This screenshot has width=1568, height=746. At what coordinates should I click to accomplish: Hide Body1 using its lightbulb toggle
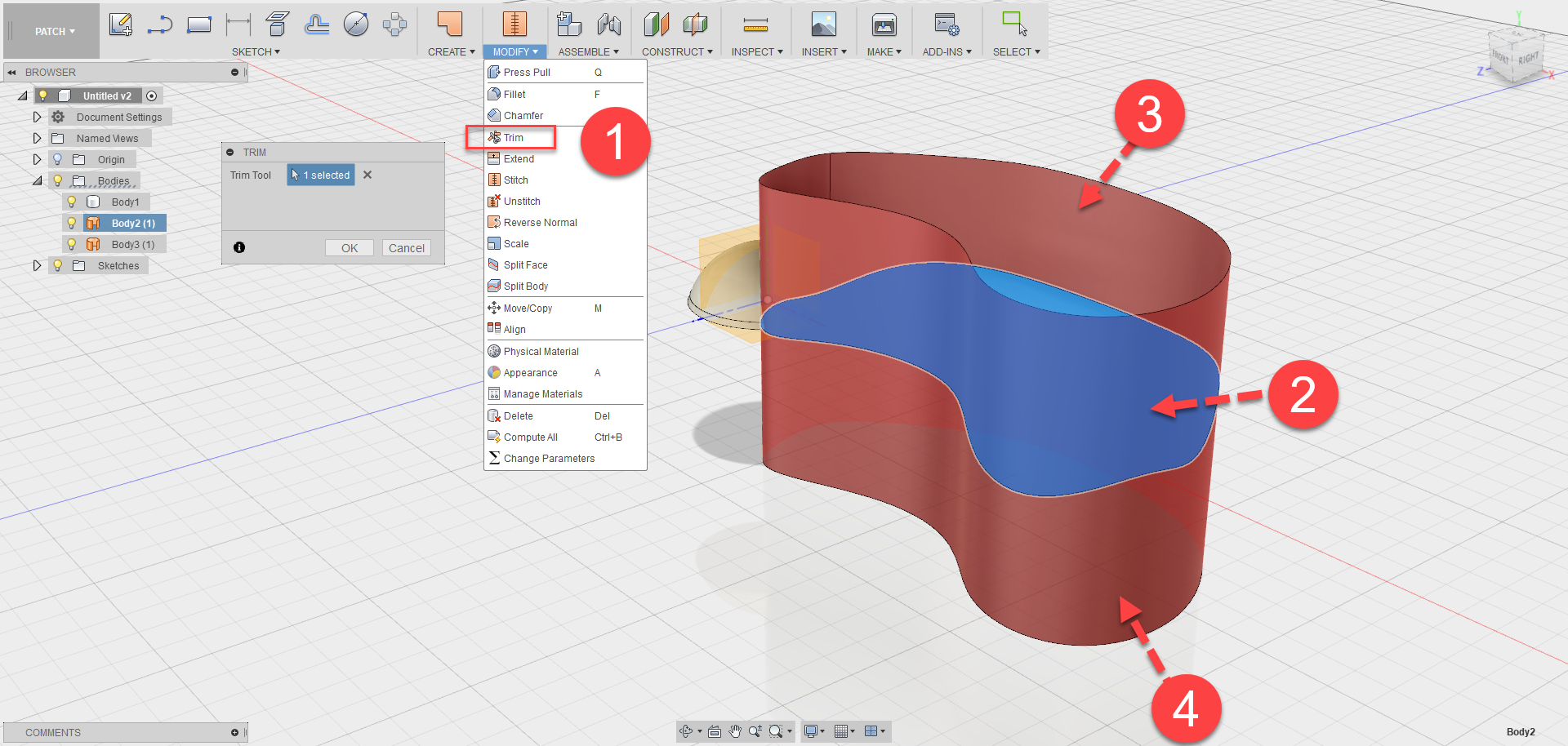coord(71,202)
